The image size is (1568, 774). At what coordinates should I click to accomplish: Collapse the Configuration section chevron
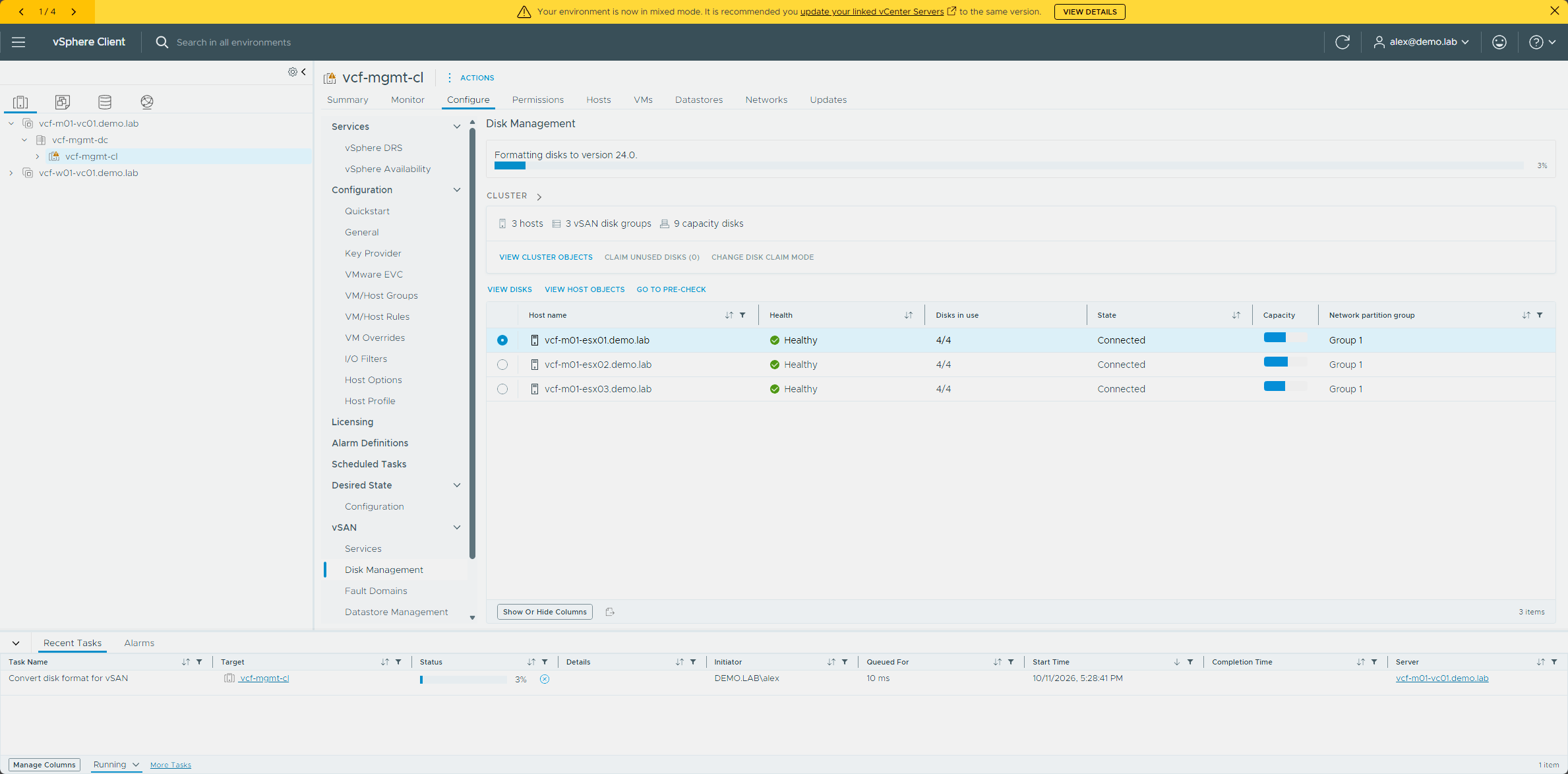click(456, 190)
